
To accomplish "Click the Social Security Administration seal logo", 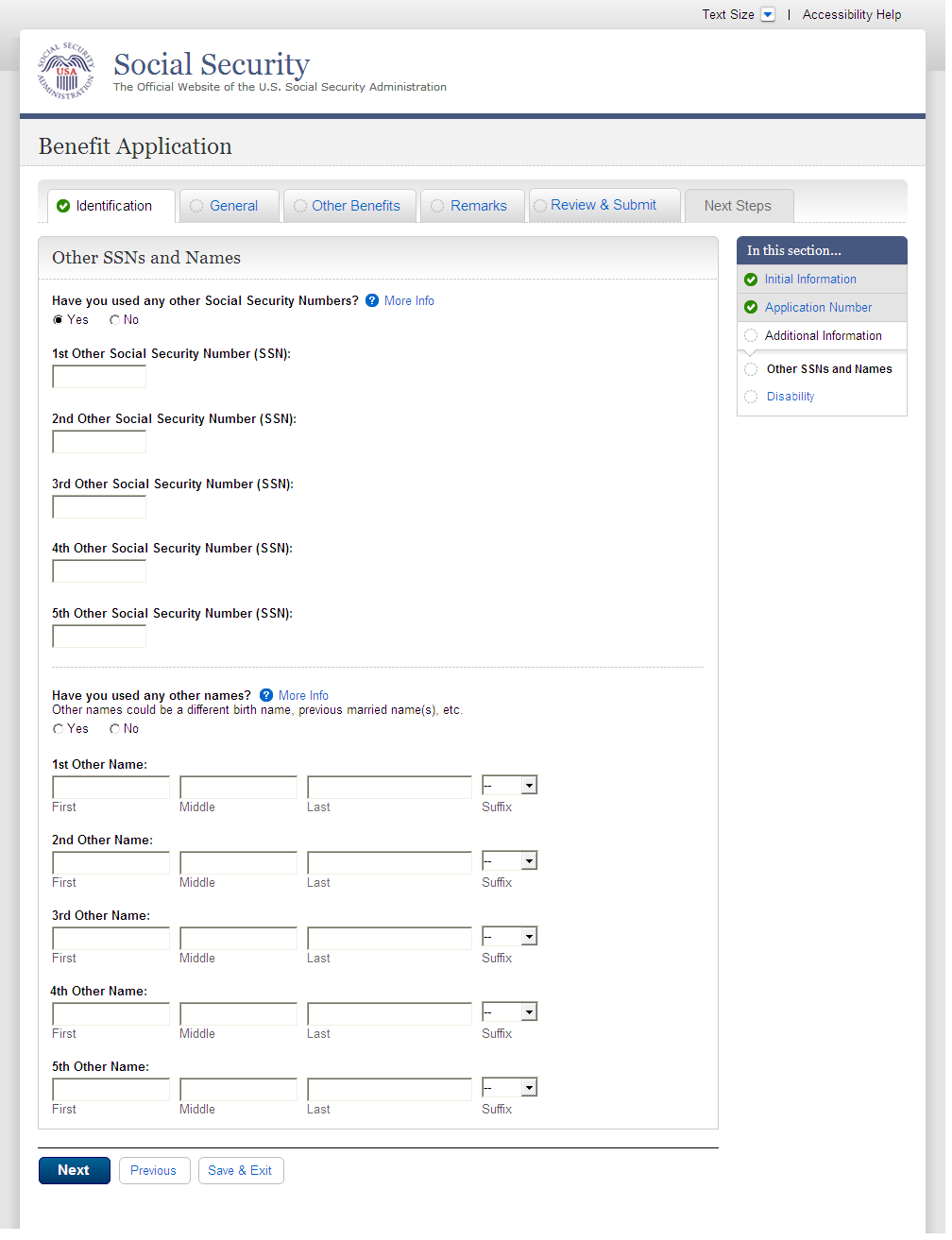I will click(x=66, y=72).
